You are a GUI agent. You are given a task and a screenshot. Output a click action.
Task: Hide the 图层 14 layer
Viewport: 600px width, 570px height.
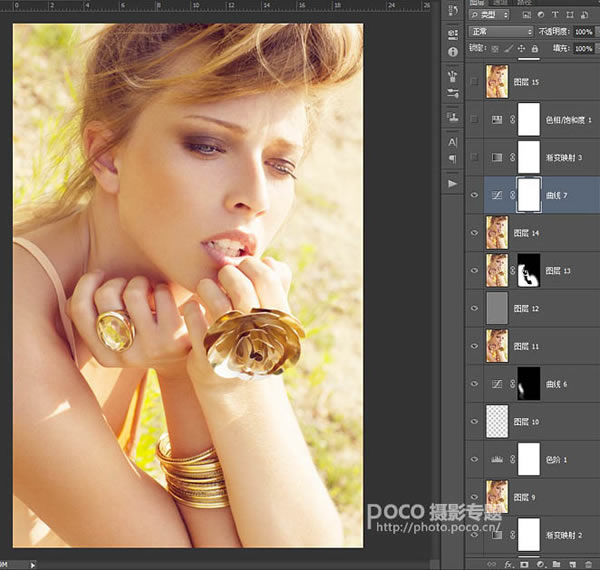474,233
